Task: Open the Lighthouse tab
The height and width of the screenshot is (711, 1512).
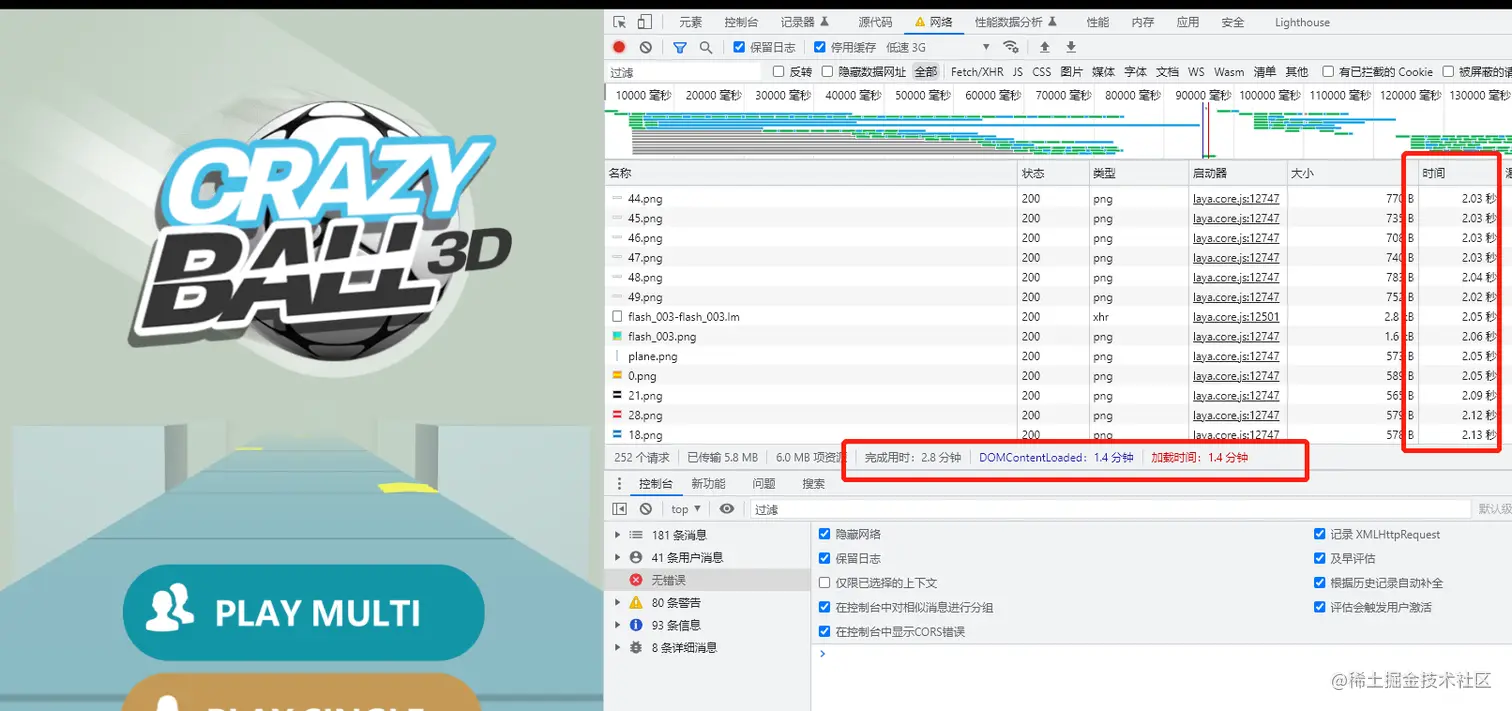Action: click(1302, 22)
